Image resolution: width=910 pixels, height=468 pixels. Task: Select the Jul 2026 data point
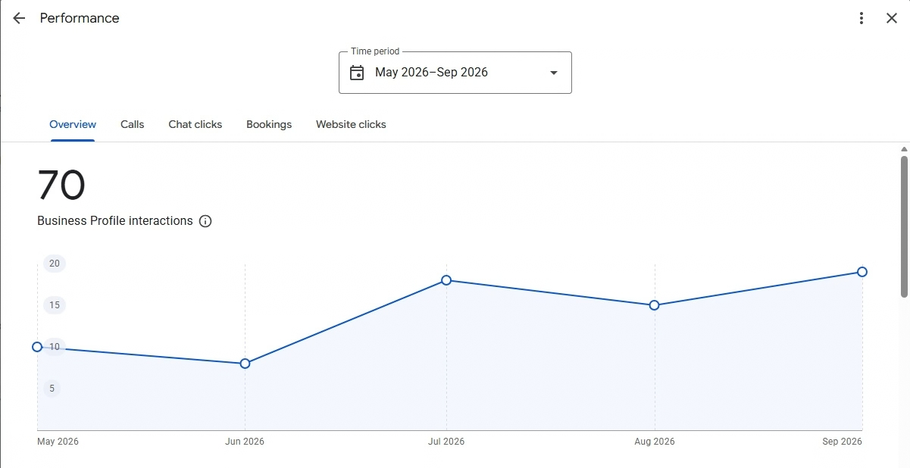pyautogui.click(x=446, y=280)
